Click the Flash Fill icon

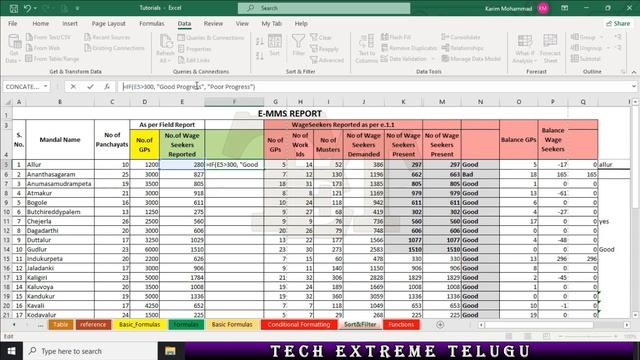pos(384,37)
